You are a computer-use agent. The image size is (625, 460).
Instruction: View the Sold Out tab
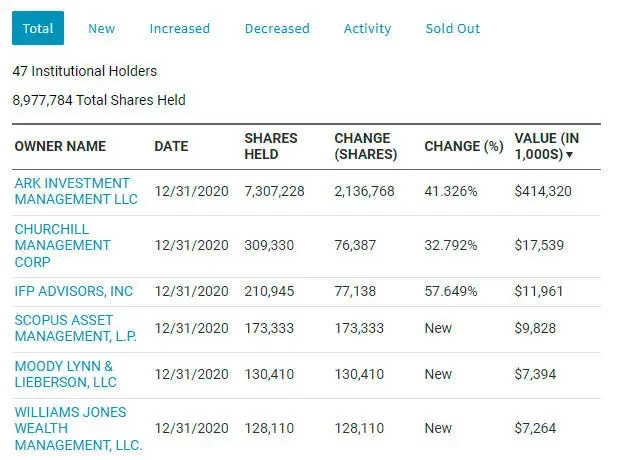pos(452,28)
